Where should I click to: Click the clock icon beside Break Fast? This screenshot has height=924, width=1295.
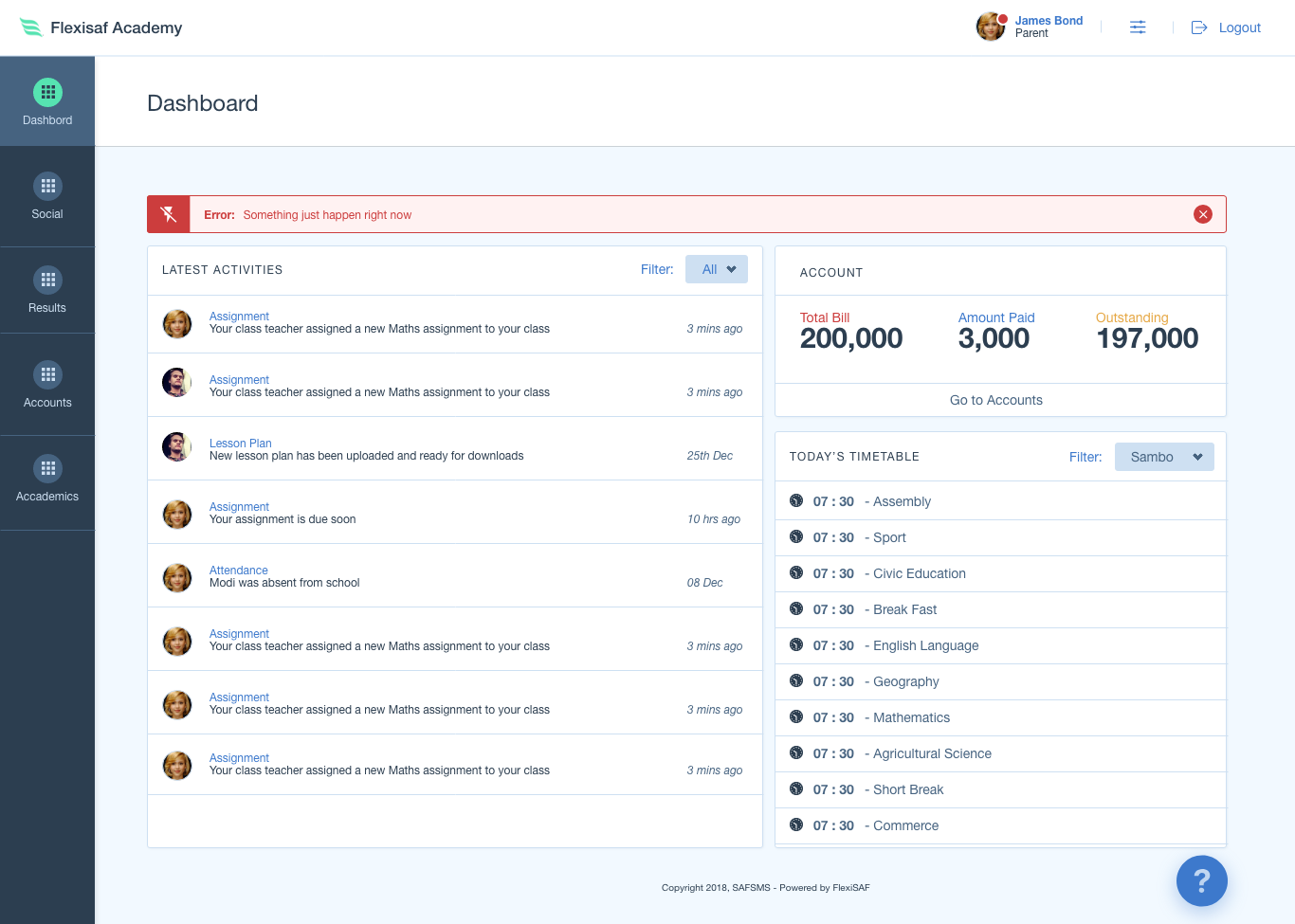click(x=796, y=608)
